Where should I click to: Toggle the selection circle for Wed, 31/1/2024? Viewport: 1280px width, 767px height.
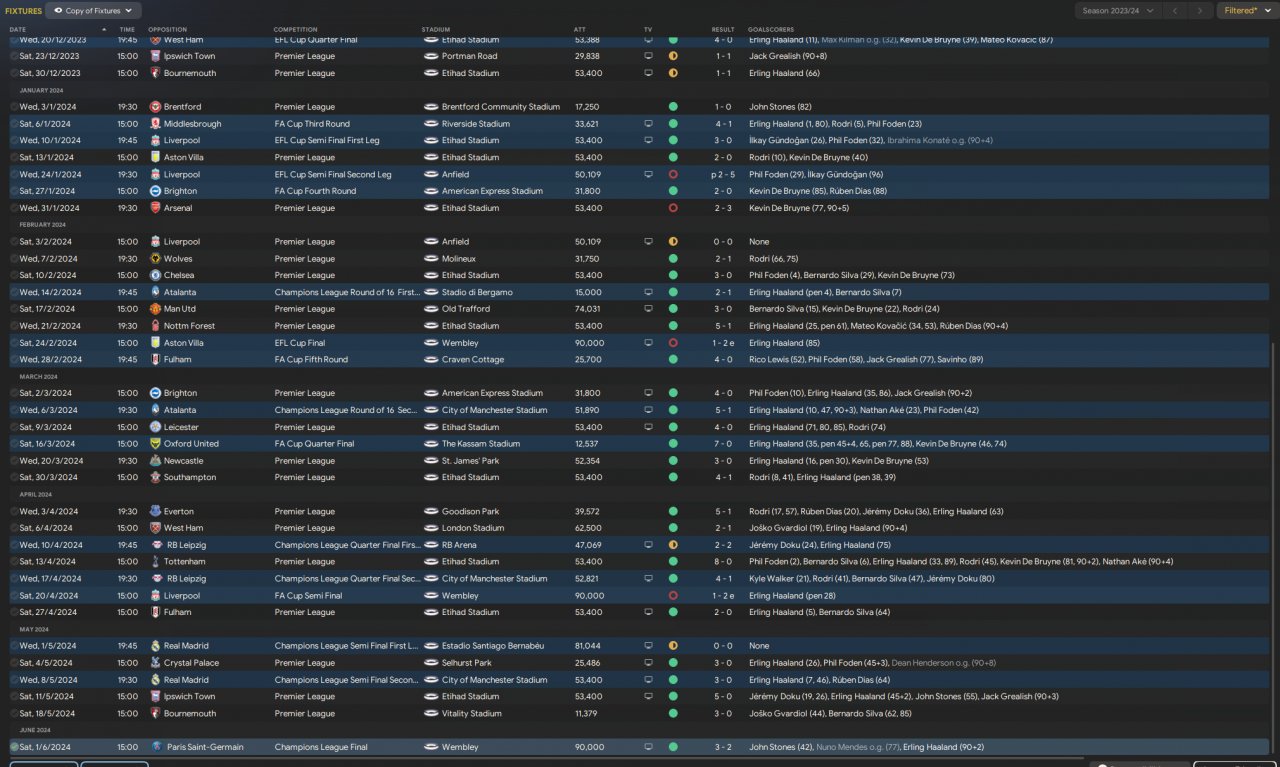[x=14, y=208]
